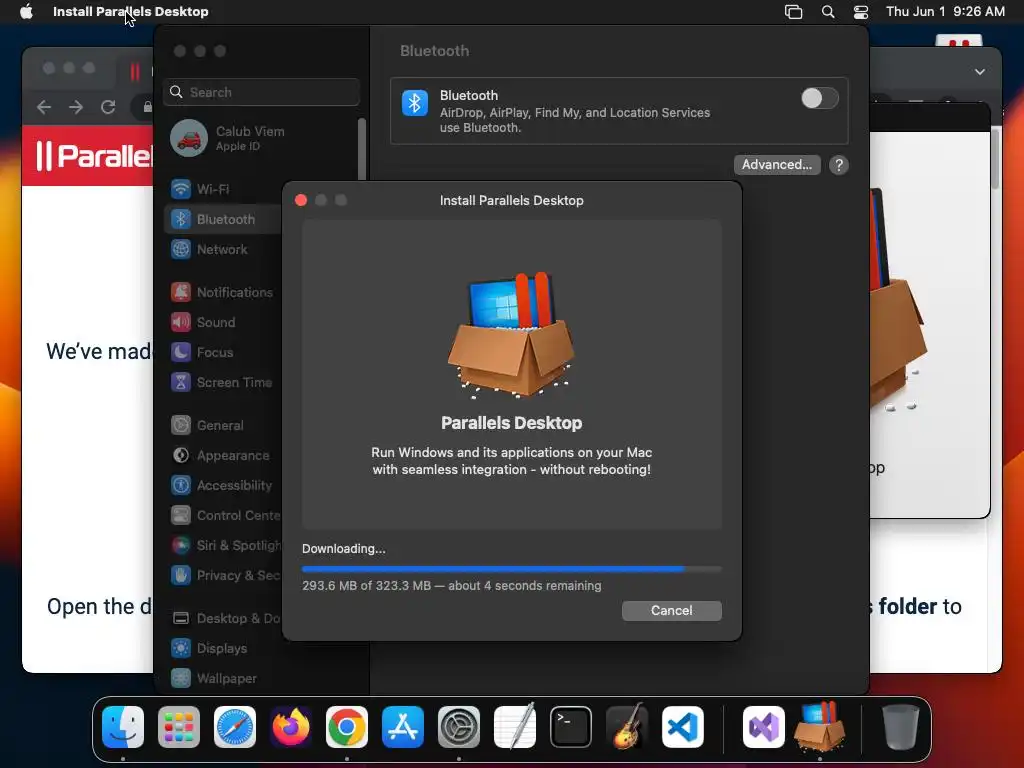Cancel the Parallels Desktop download
Screen dimensions: 1024x768
pyautogui.click(x=671, y=611)
